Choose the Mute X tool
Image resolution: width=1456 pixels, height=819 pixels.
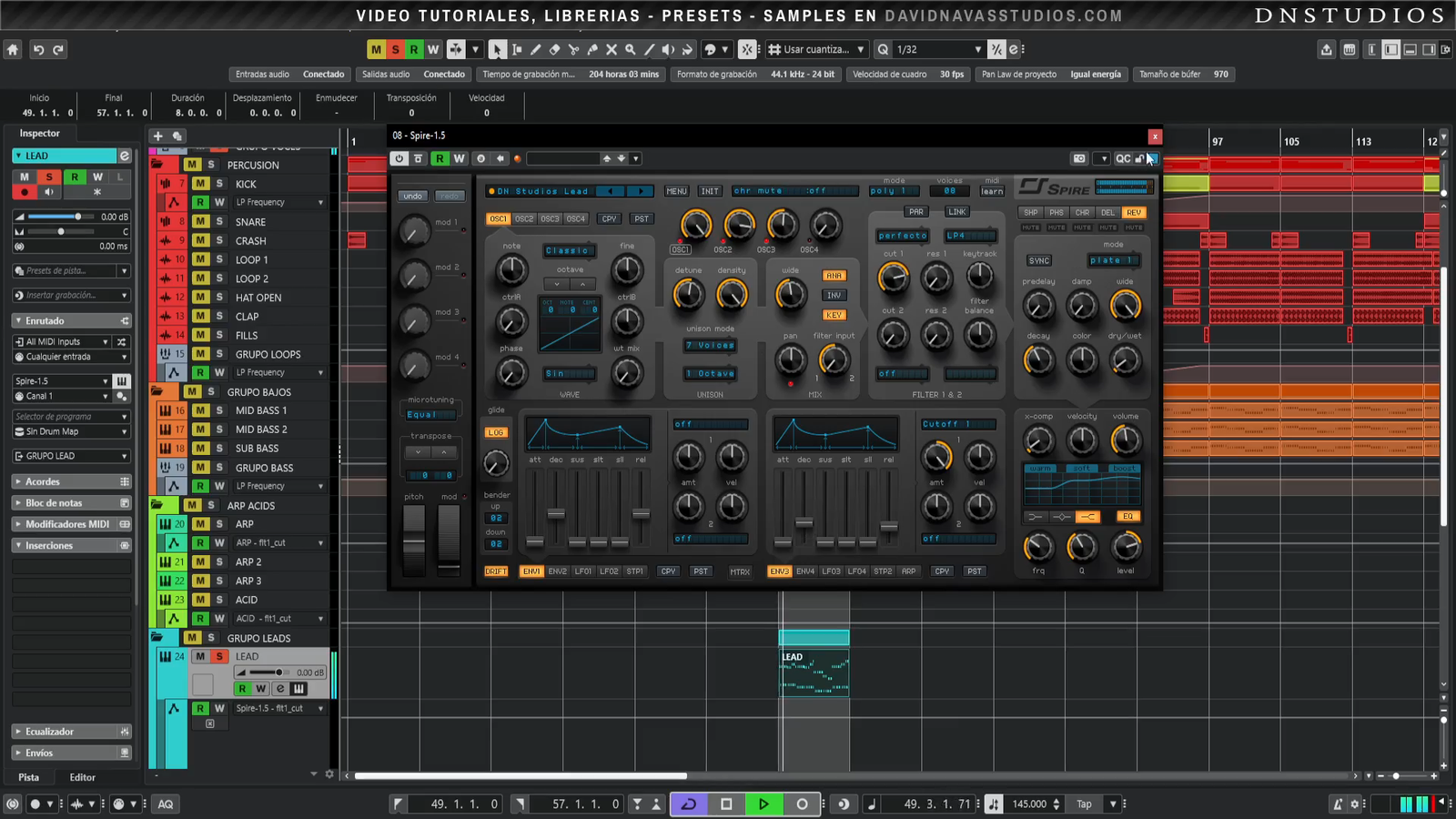pos(612,49)
